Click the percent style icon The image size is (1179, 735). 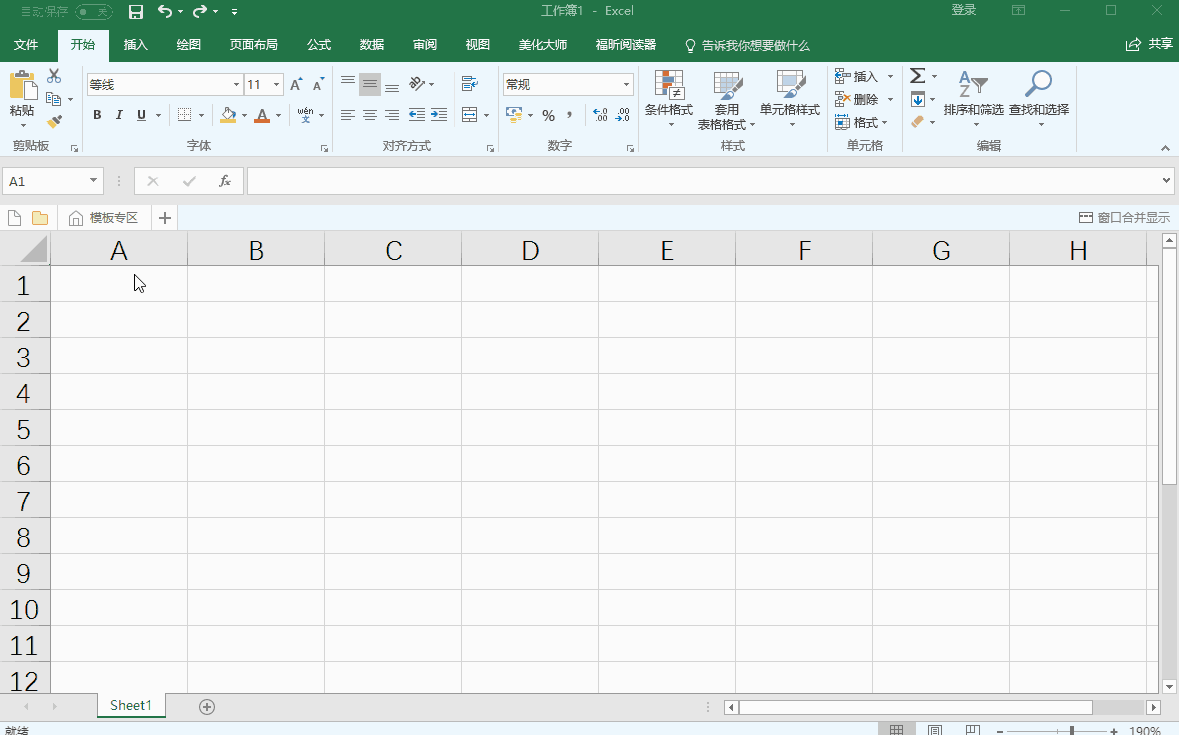[x=548, y=115]
